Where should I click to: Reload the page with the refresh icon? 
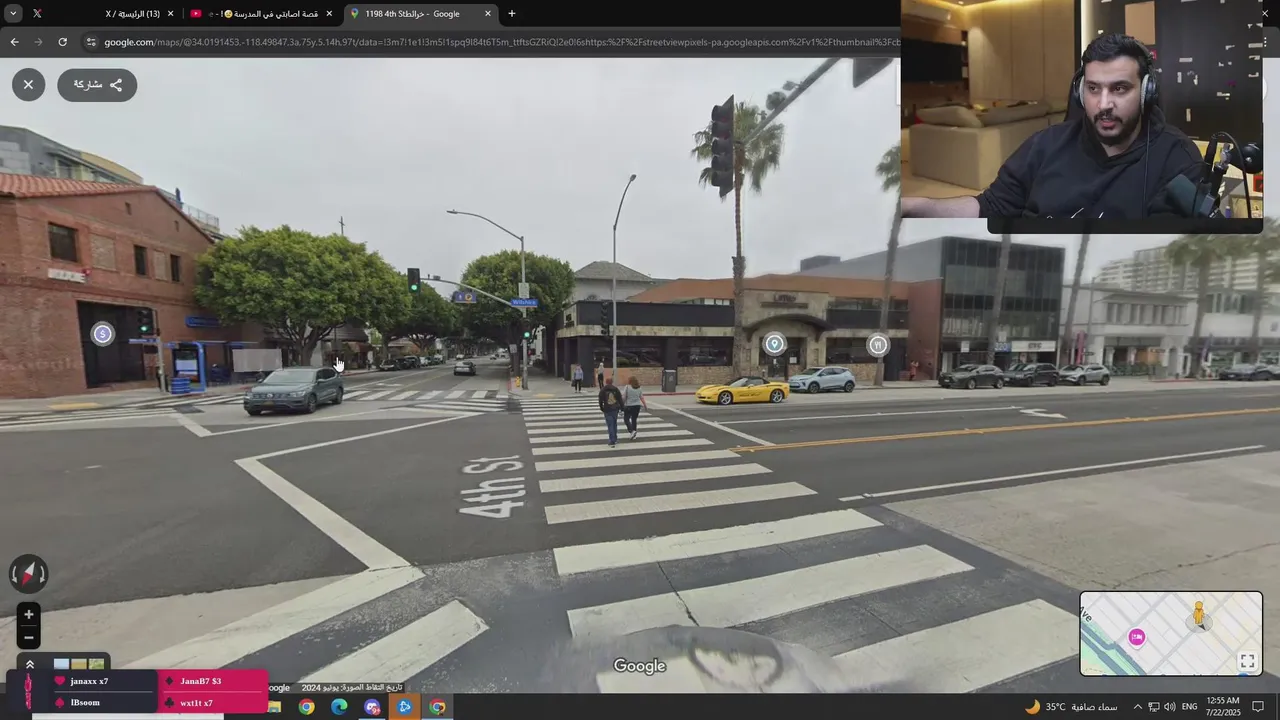click(62, 42)
